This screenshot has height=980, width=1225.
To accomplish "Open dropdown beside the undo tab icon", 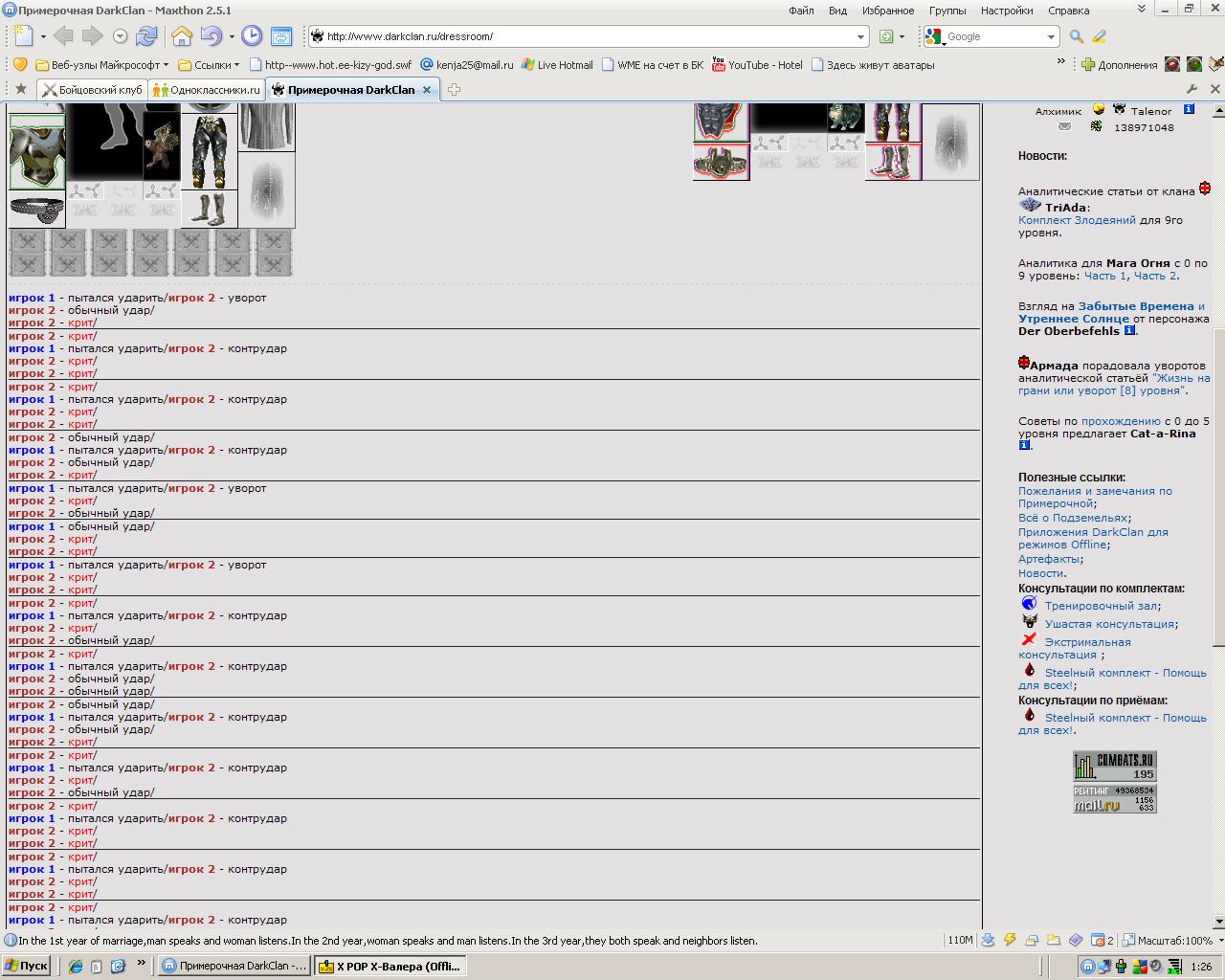I will [232, 36].
